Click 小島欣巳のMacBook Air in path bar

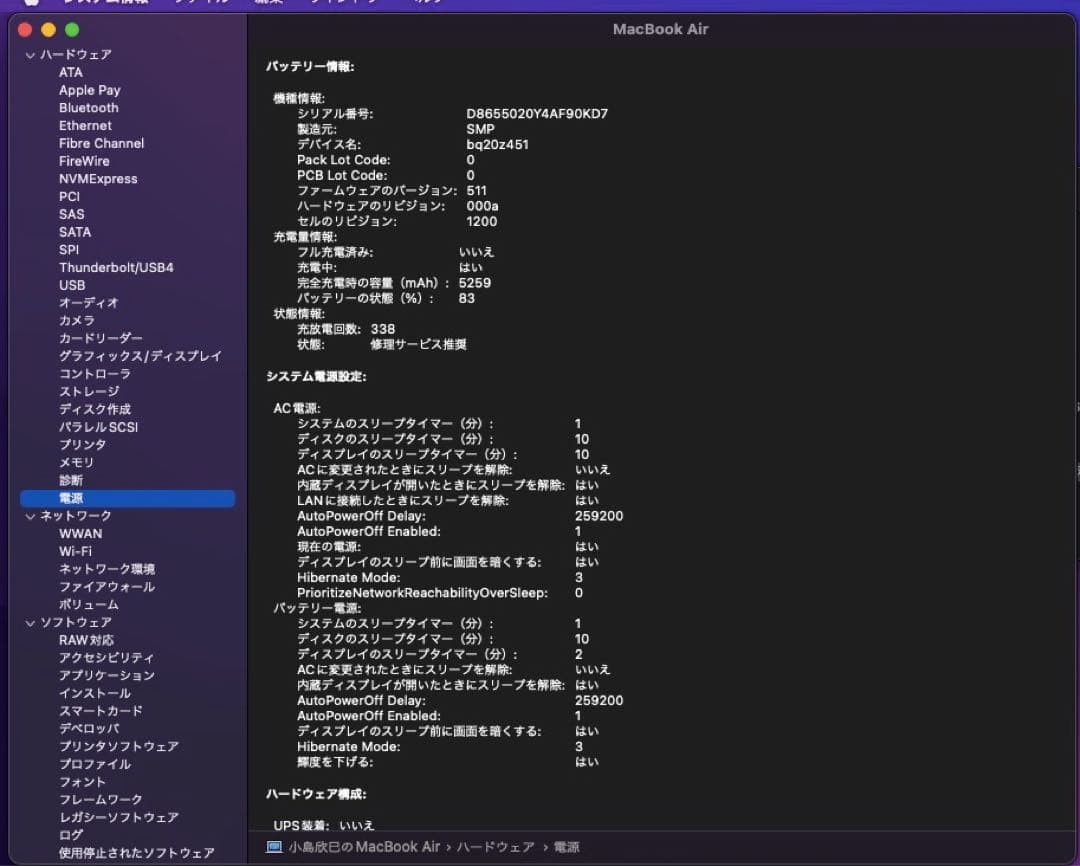[x=364, y=847]
